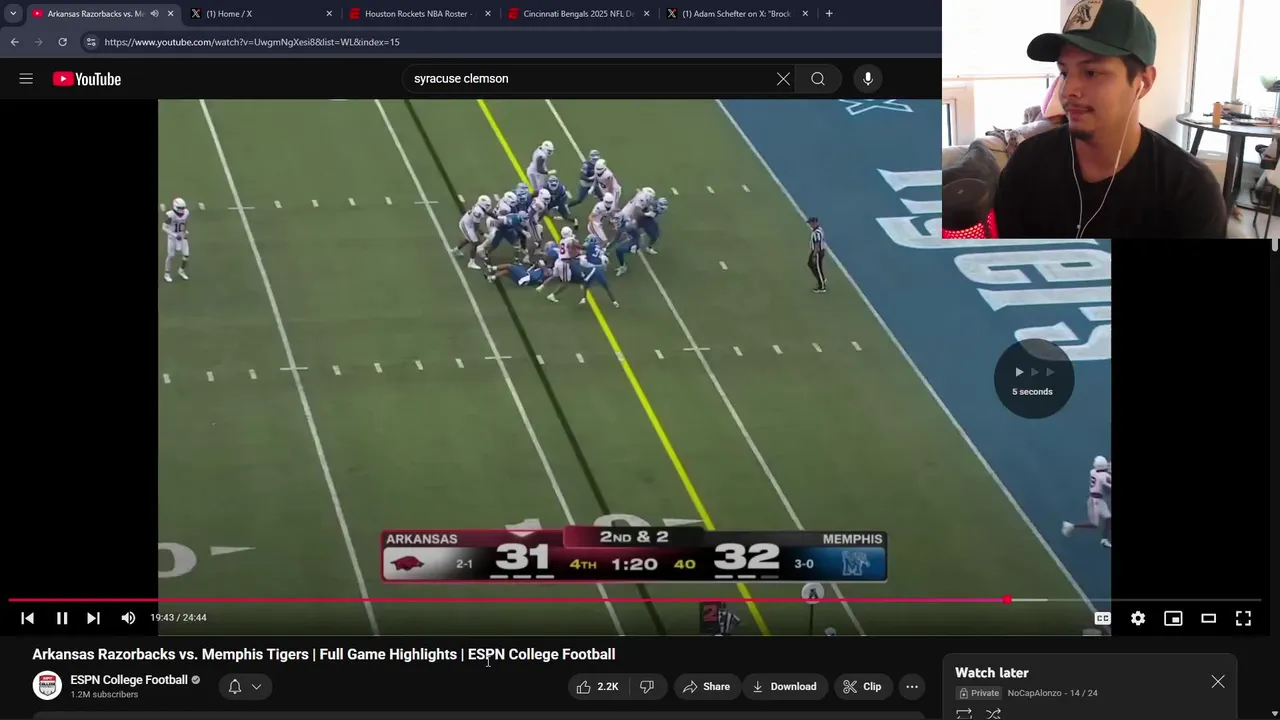
Task: Open ESPN College Football channel avatar
Action: point(47,685)
